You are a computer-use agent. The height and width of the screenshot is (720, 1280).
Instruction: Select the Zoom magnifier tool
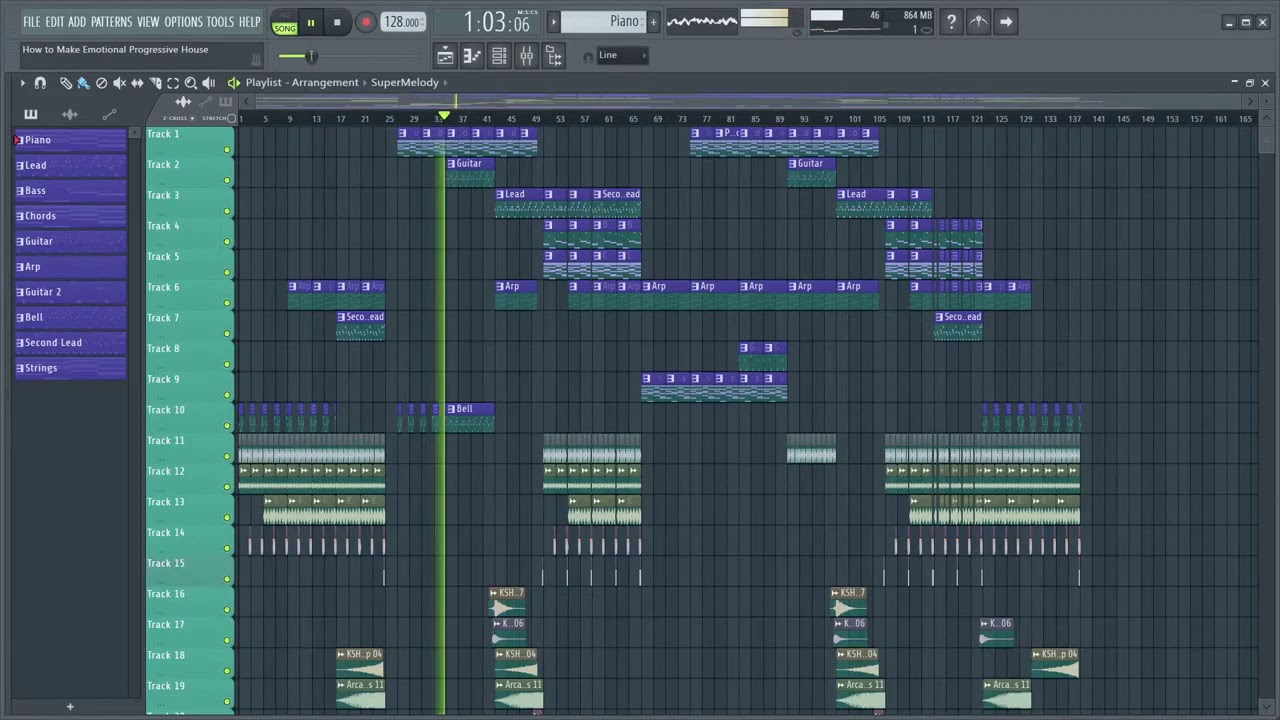pyautogui.click(x=191, y=83)
